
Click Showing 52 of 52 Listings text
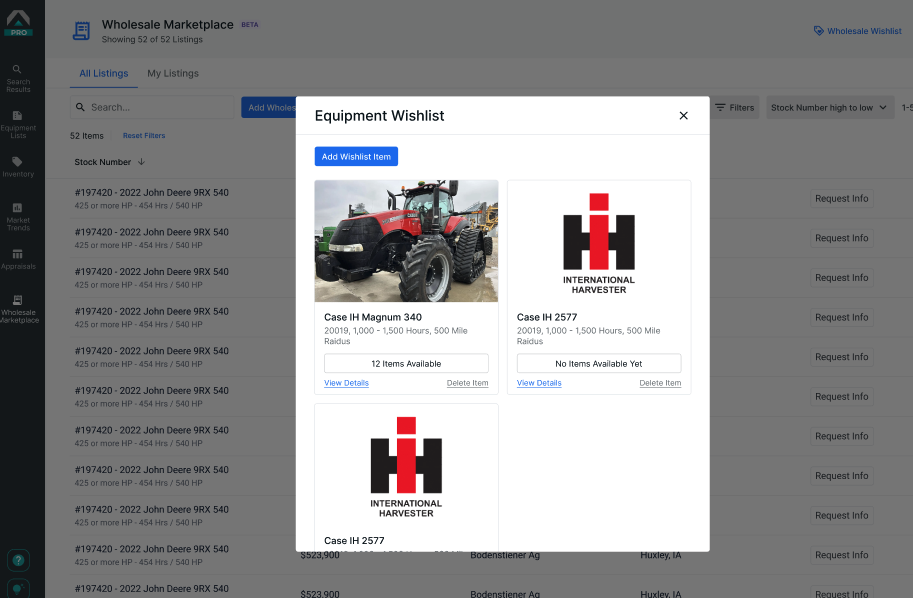[x=152, y=39]
